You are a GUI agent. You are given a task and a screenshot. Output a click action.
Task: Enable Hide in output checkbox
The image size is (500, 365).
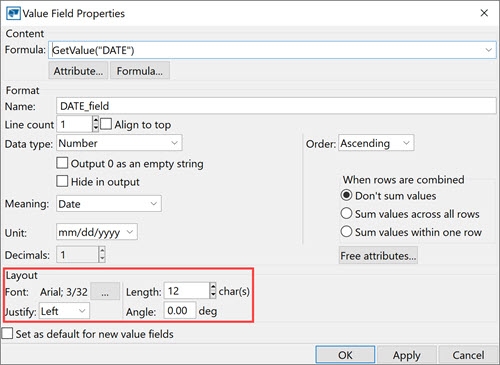62,181
